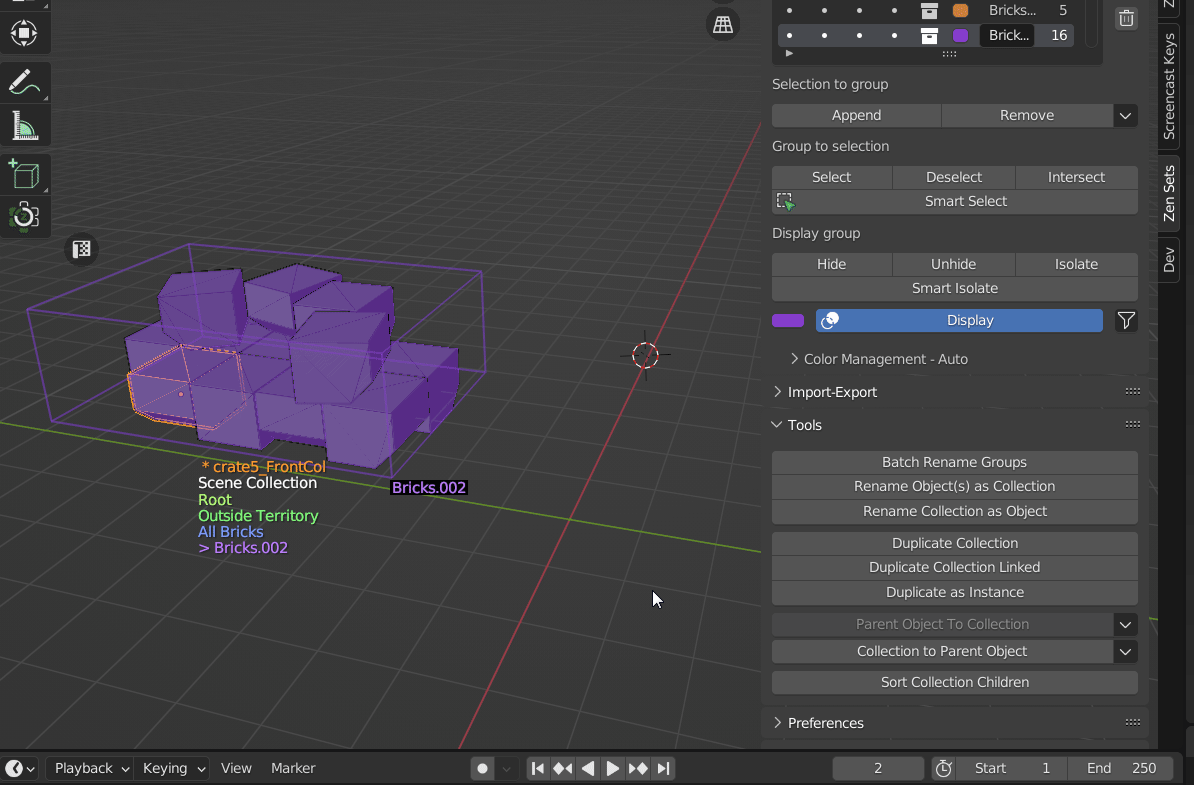The width and height of the screenshot is (1194, 785).
Task: Toggle the box icon on the Bricks group row
Action: 928,10
